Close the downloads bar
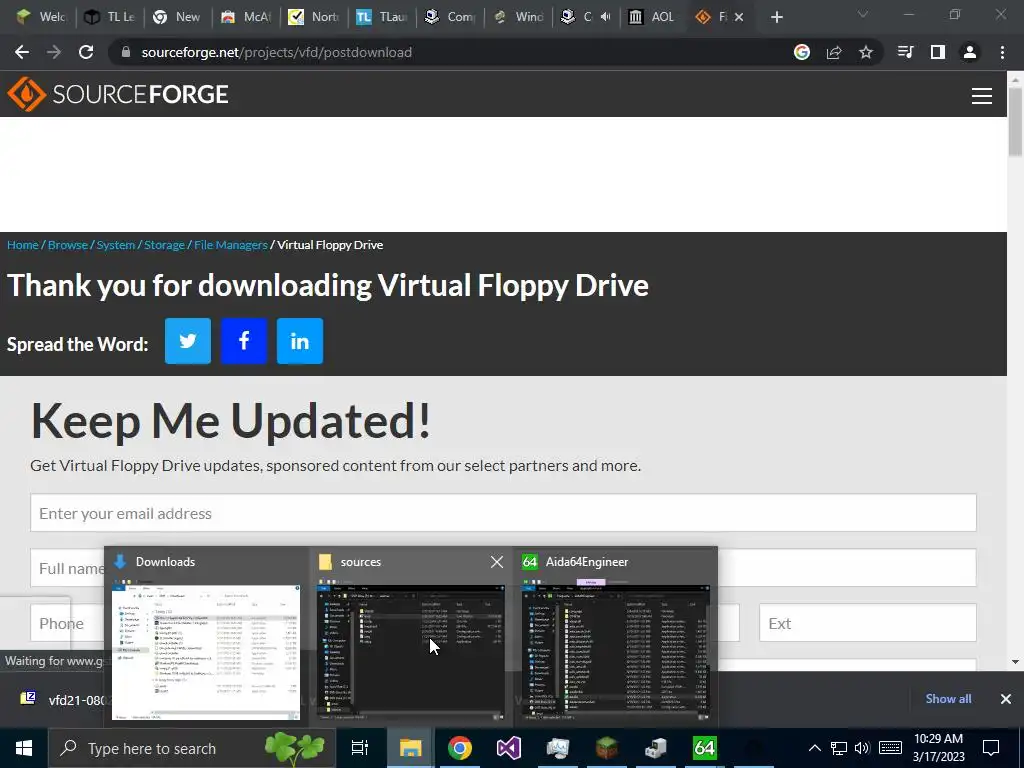 [x=1006, y=699]
